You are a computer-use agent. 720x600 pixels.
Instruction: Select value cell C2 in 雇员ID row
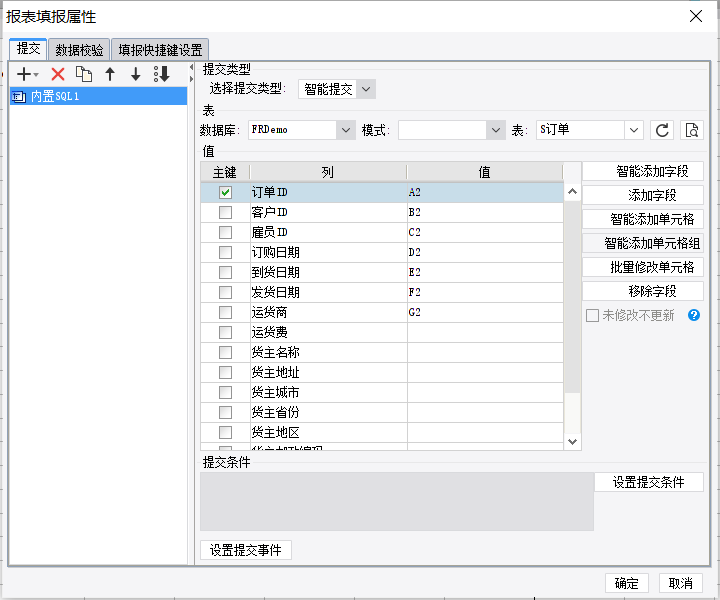(485, 232)
